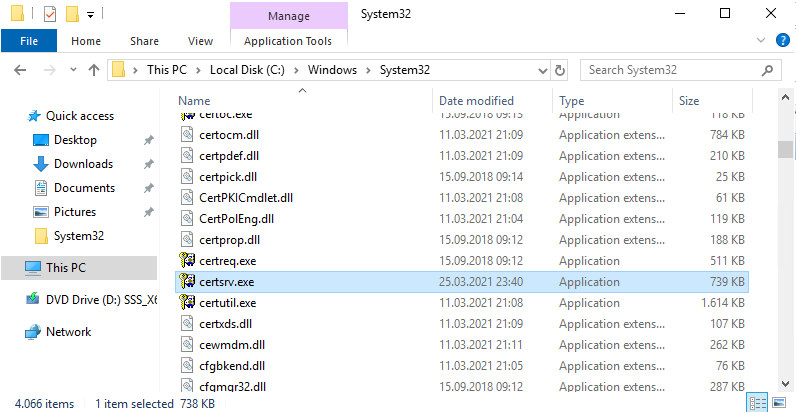Open the Share ribbon tab

[x=144, y=41]
